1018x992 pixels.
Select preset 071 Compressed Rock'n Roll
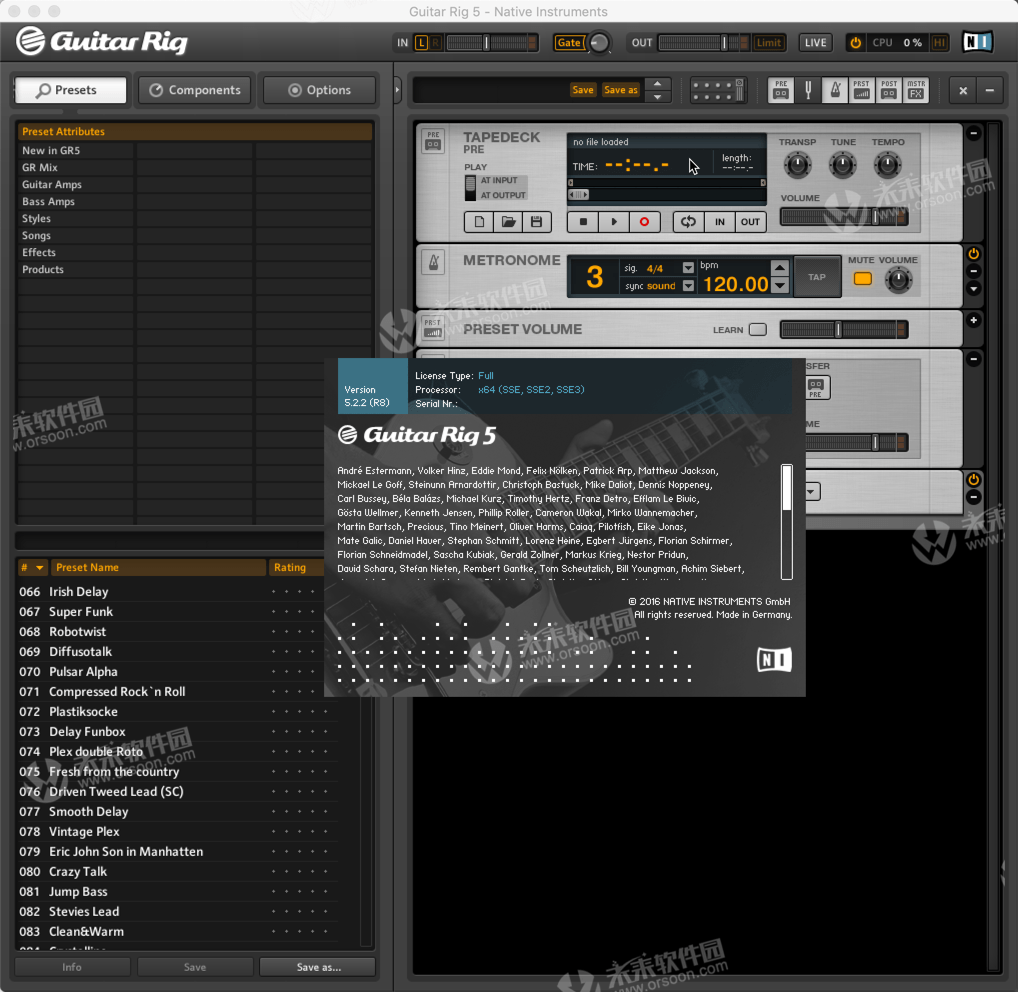tap(175, 692)
